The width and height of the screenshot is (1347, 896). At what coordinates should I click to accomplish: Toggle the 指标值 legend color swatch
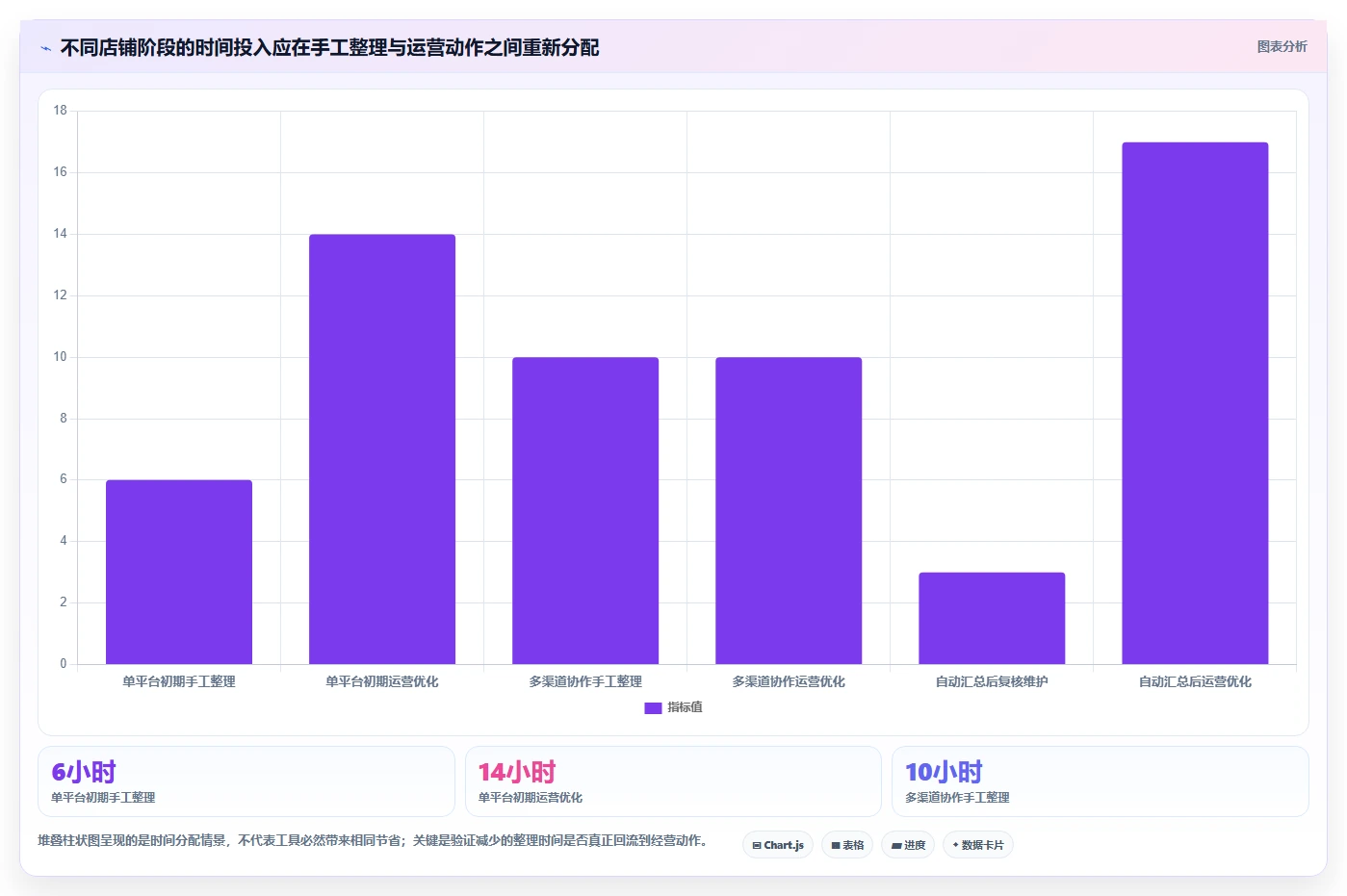click(653, 707)
